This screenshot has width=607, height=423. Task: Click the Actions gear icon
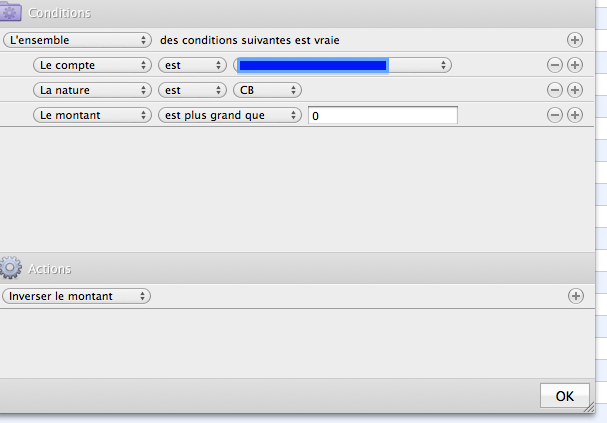tap(10, 267)
